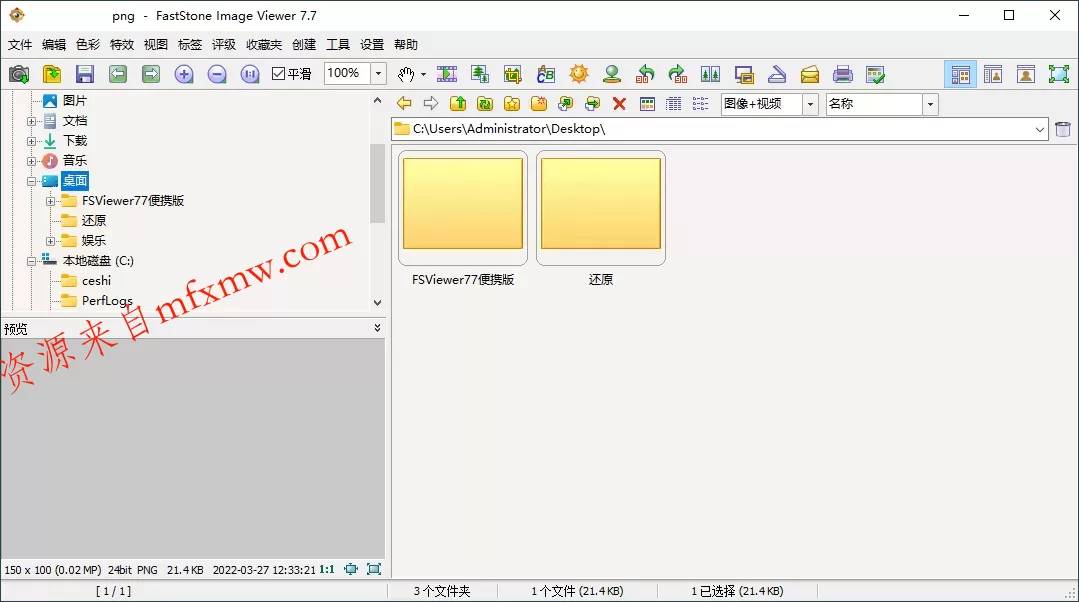The image size is (1079, 602).
Task: Switch to the single-image portrait view mode
Action: tap(1026, 74)
